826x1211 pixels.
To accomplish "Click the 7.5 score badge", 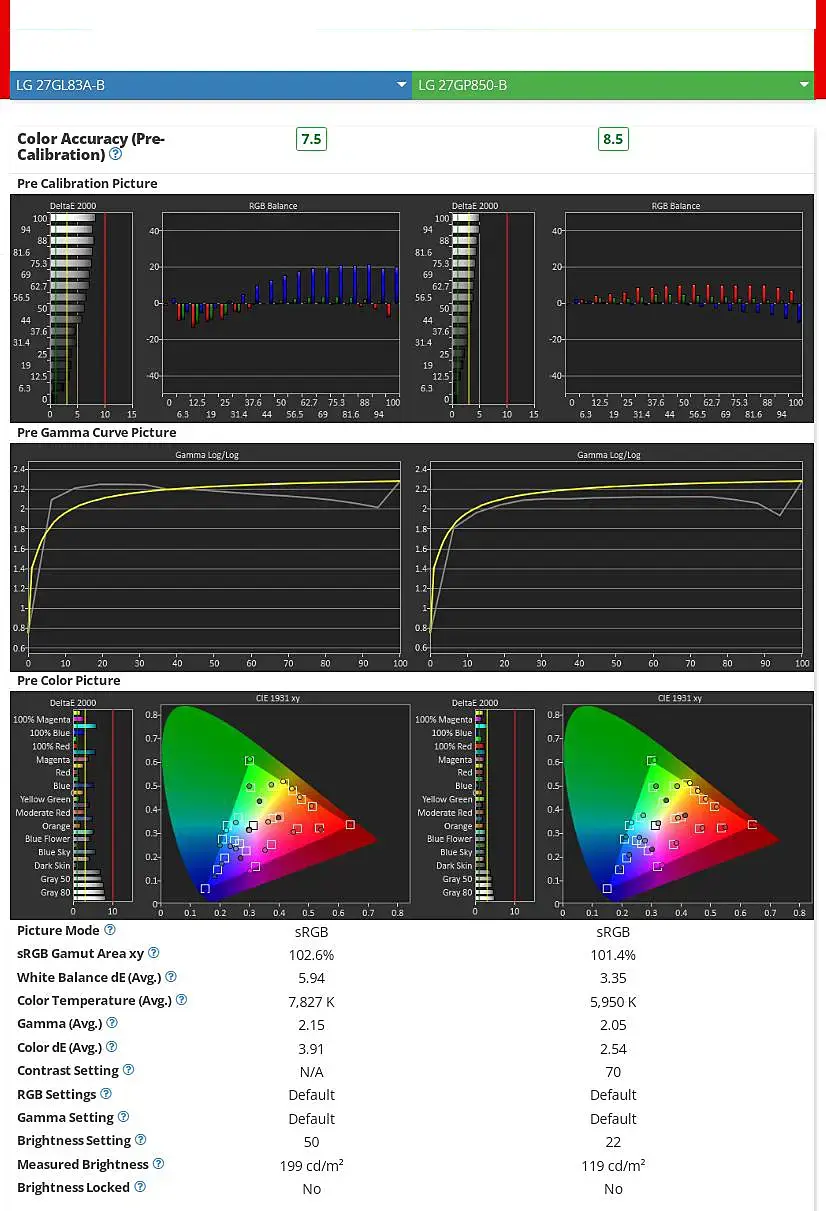I will pyautogui.click(x=311, y=139).
